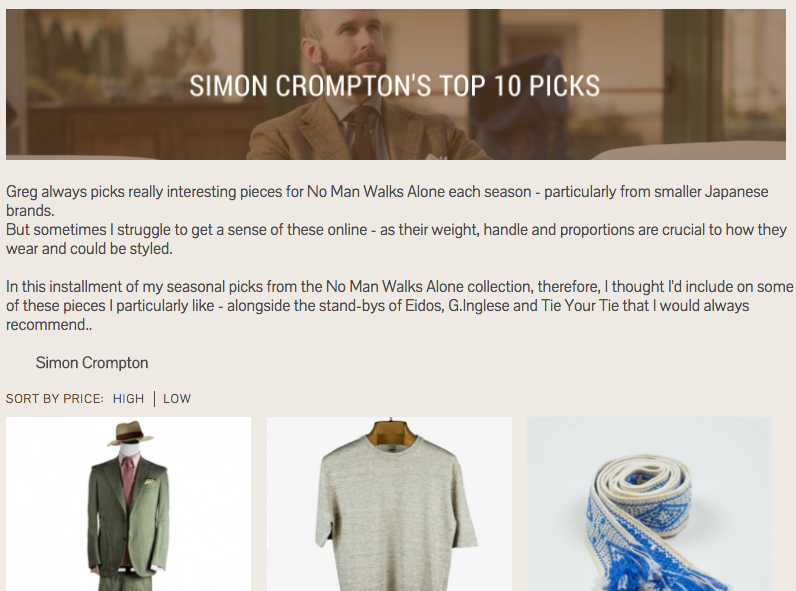Open the green suit product thumbnail
Screen dimensions: 796x591
[128, 504]
